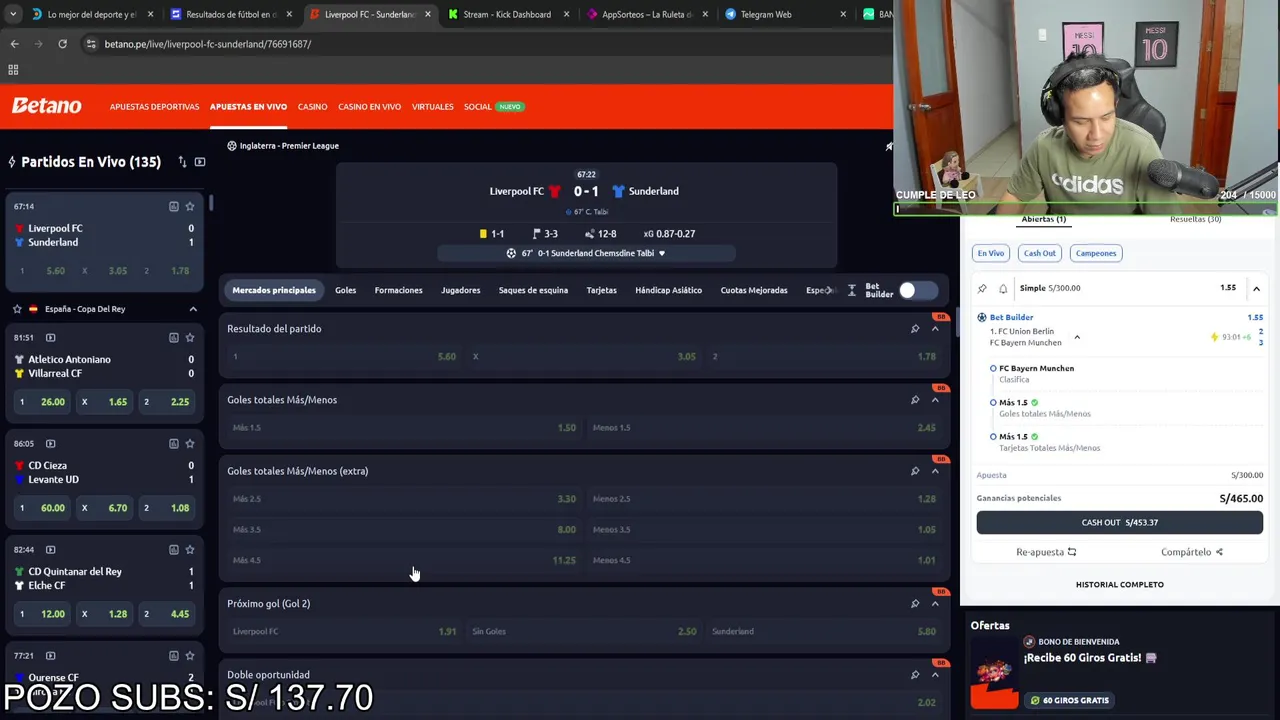Claim the 60 GIROS GRATIS offer
Image resolution: width=1280 pixels, height=720 pixels.
1069,700
